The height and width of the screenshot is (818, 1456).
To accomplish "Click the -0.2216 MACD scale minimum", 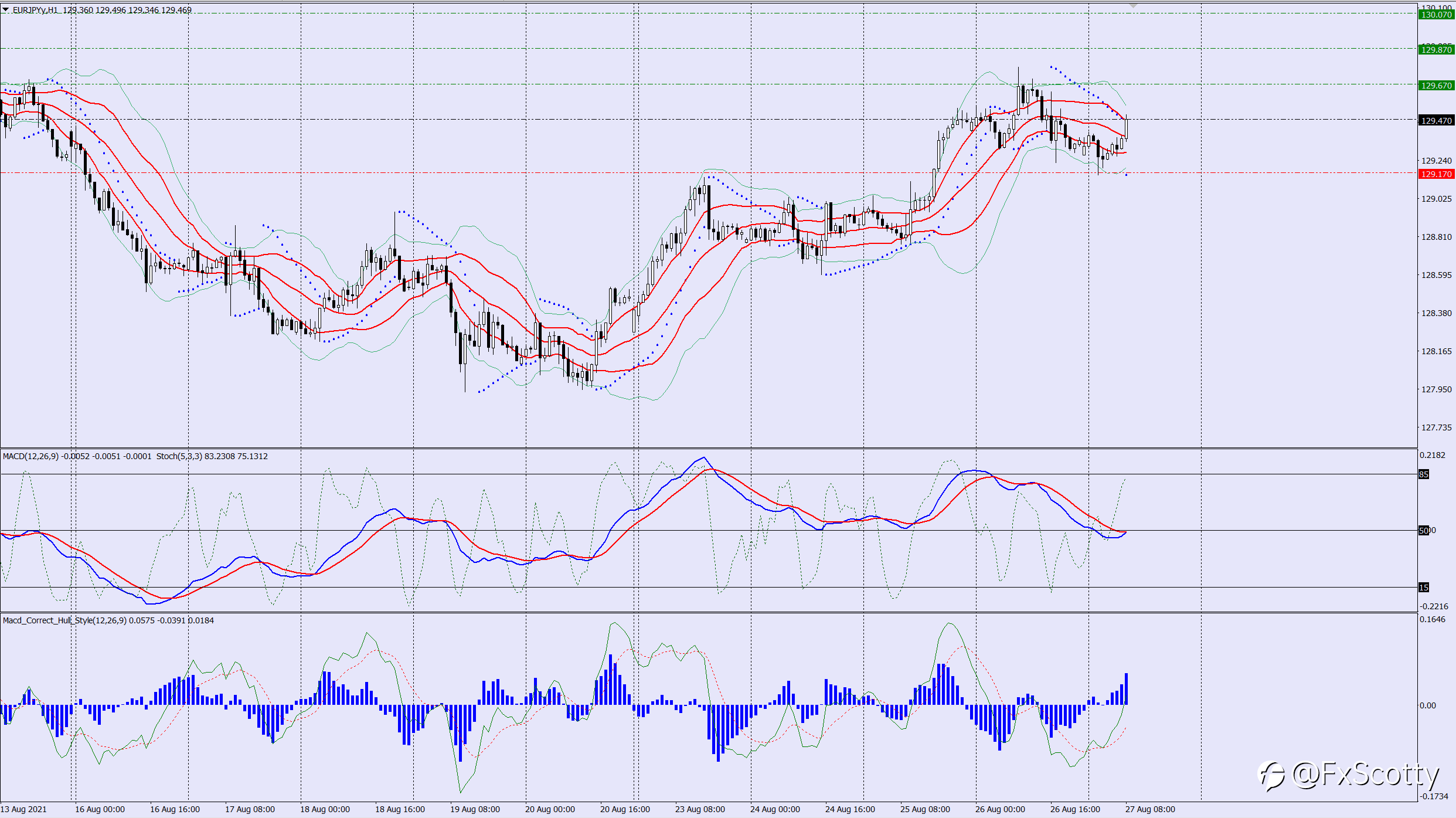I will [x=1434, y=606].
